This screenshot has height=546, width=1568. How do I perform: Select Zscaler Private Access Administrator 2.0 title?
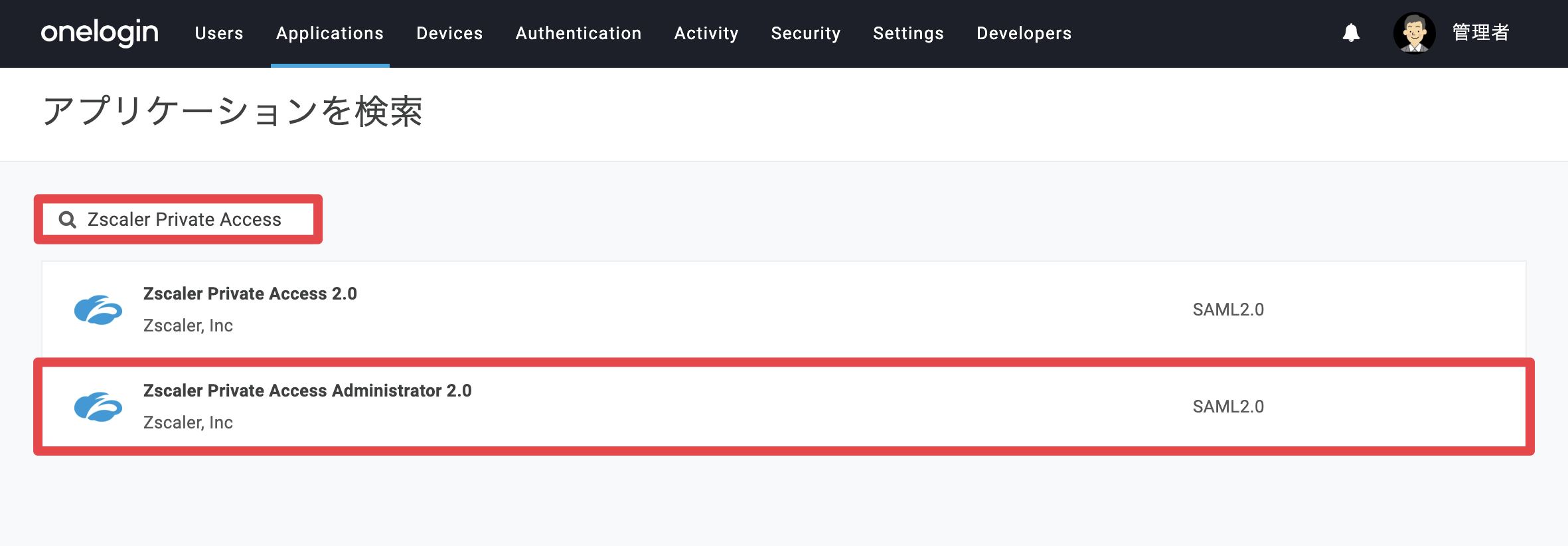click(307, 391)
